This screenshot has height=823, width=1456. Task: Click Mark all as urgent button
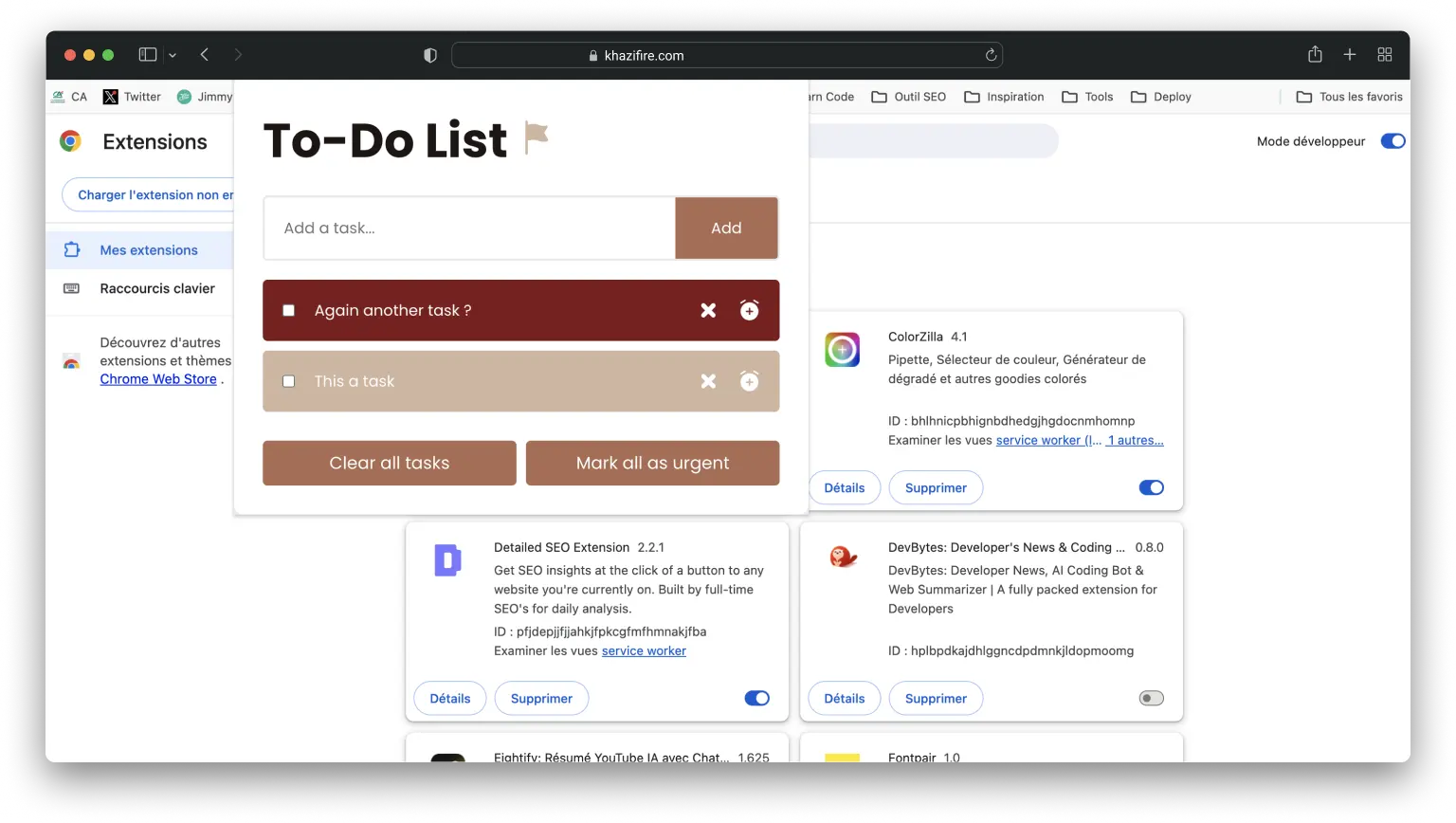pos(652,463)
